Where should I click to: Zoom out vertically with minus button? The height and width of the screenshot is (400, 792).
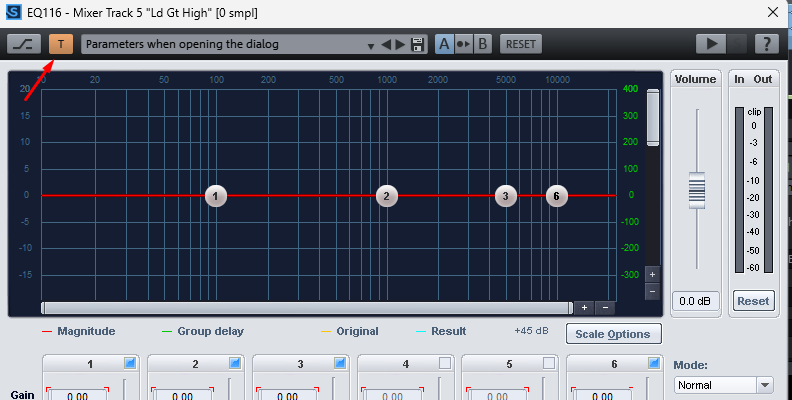pos(653,291)
